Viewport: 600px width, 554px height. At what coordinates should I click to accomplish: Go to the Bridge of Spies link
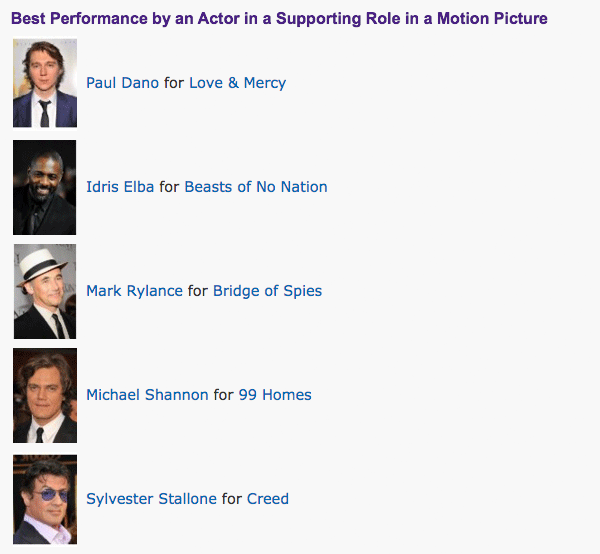pos(267,291)
